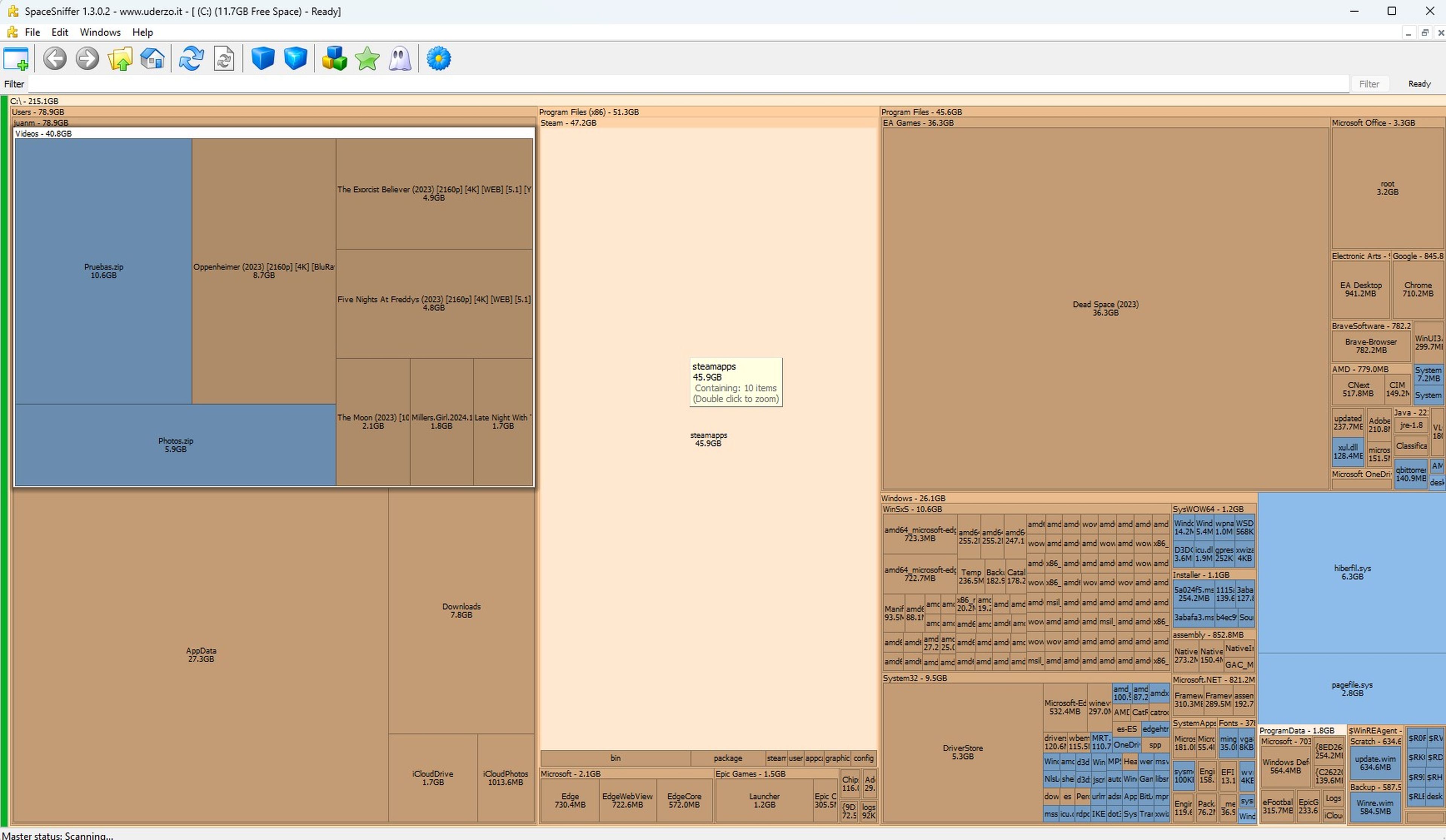1446x840 pixels.
Task: Select the Dead Space (2023) block
Action: [1106, 309]
